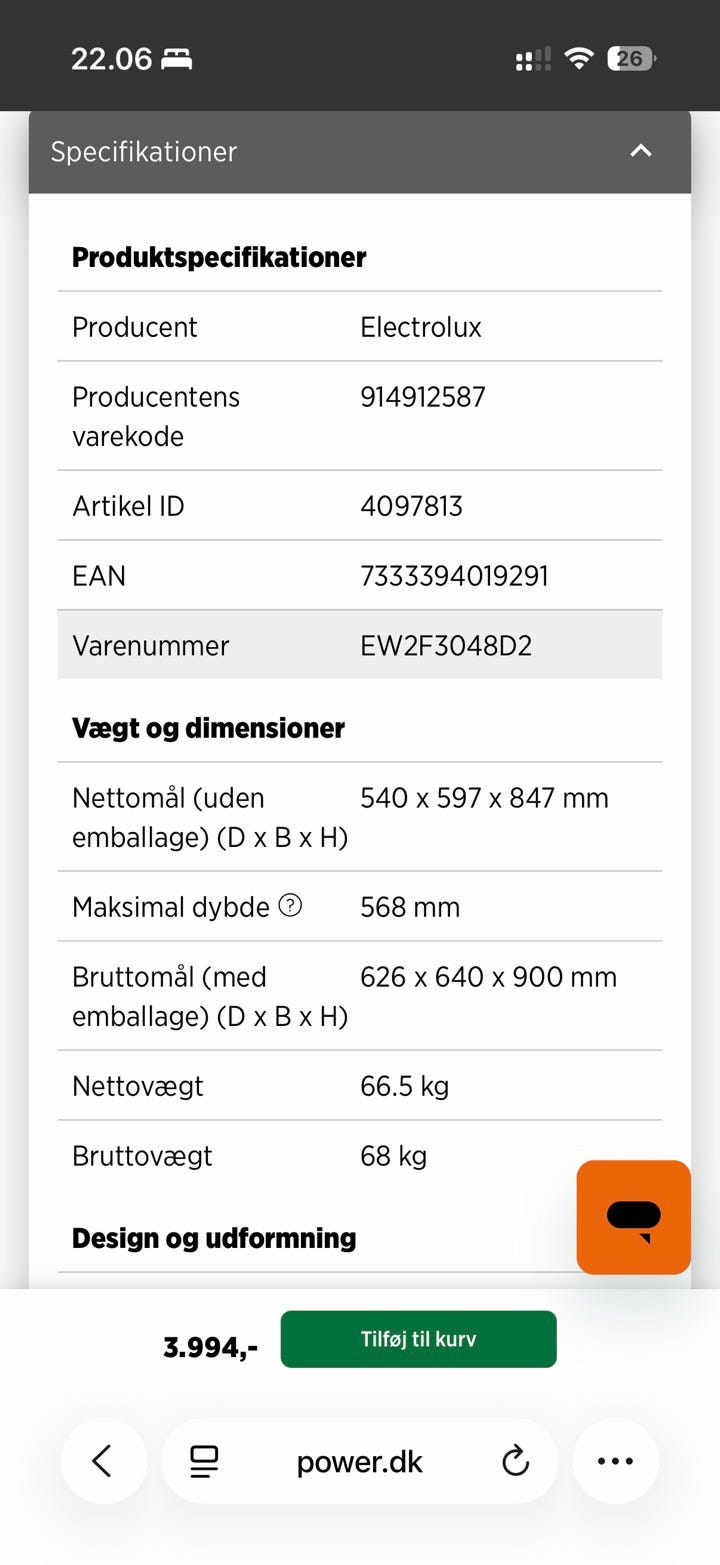Tap the Design og udformning heading
Screen dimensions: 720x1565
point(214,1238)
